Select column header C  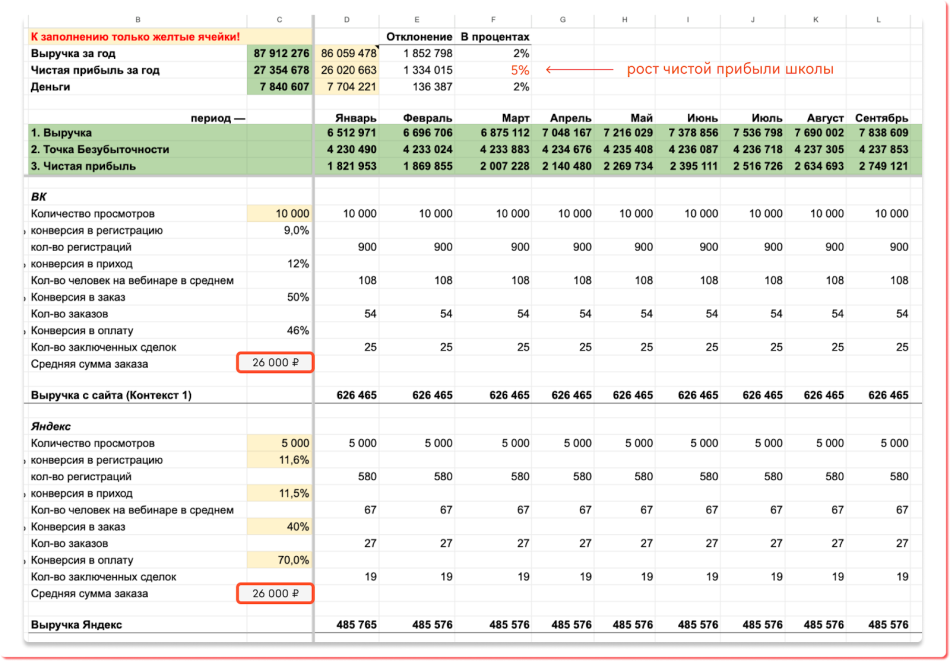[x=279, y=19]
